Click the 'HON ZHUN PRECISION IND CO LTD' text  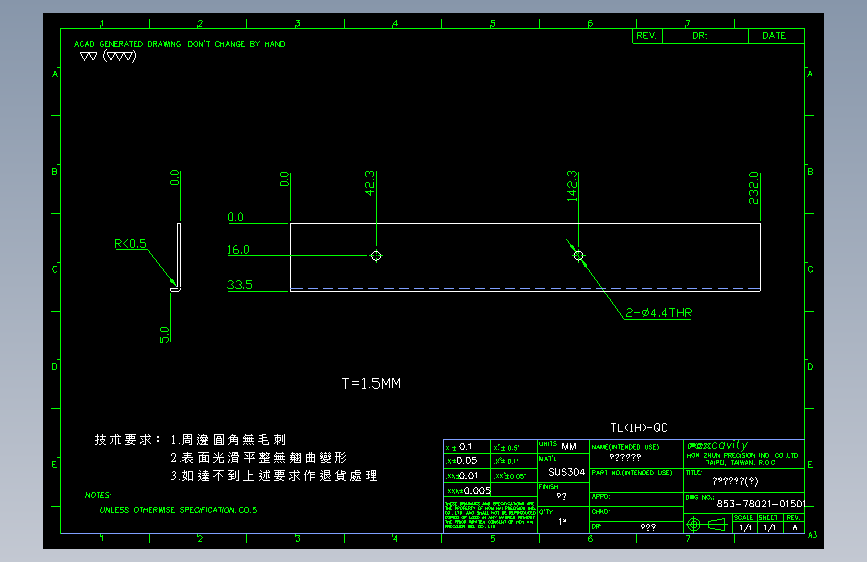(743, 456)
